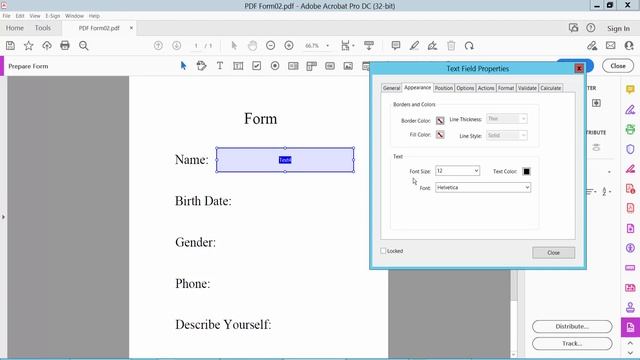
Task: Add a Radio Button field icon
Action: 275,66
